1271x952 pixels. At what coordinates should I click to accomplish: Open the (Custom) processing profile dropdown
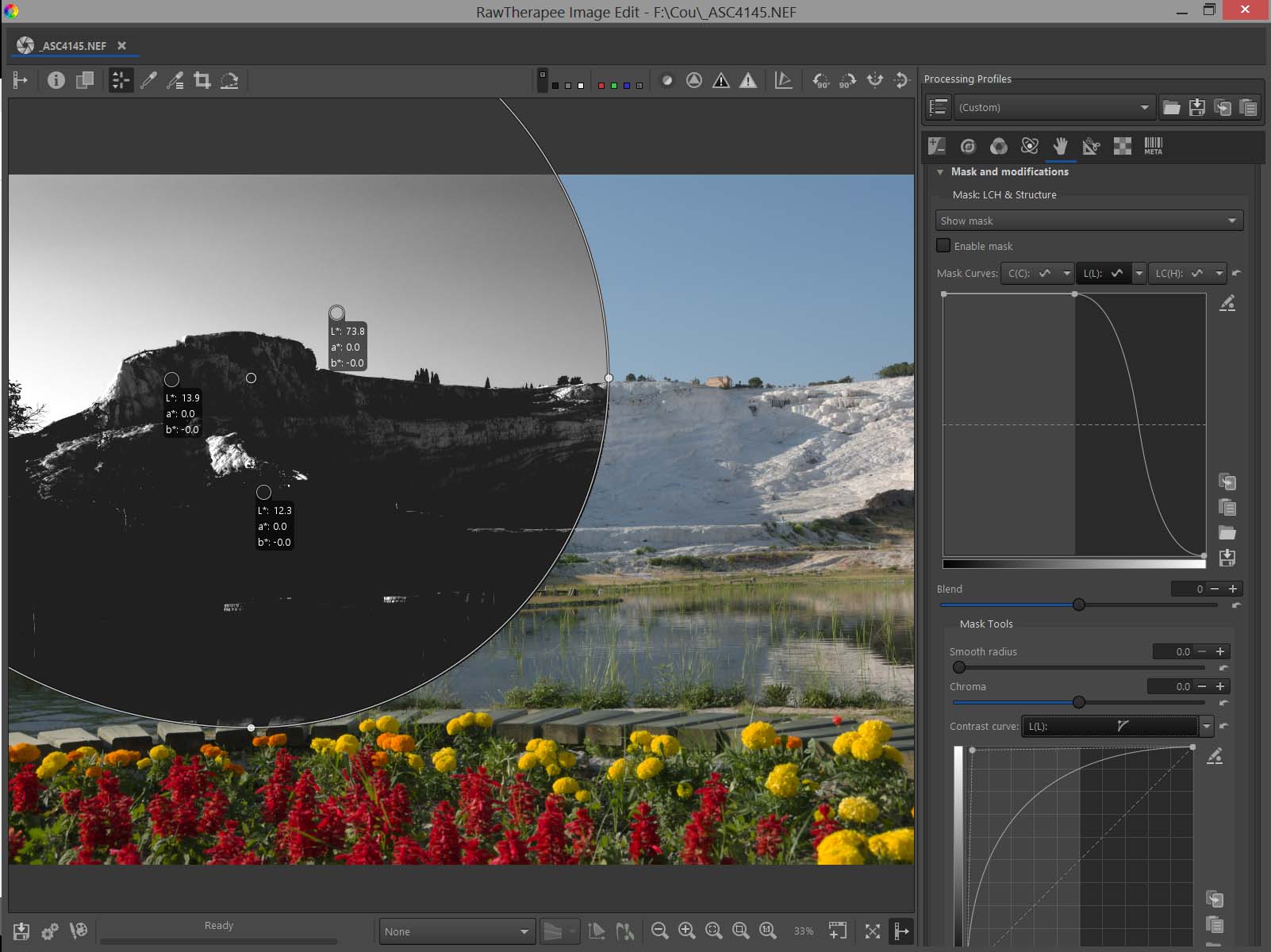[x=1054, y=108]
